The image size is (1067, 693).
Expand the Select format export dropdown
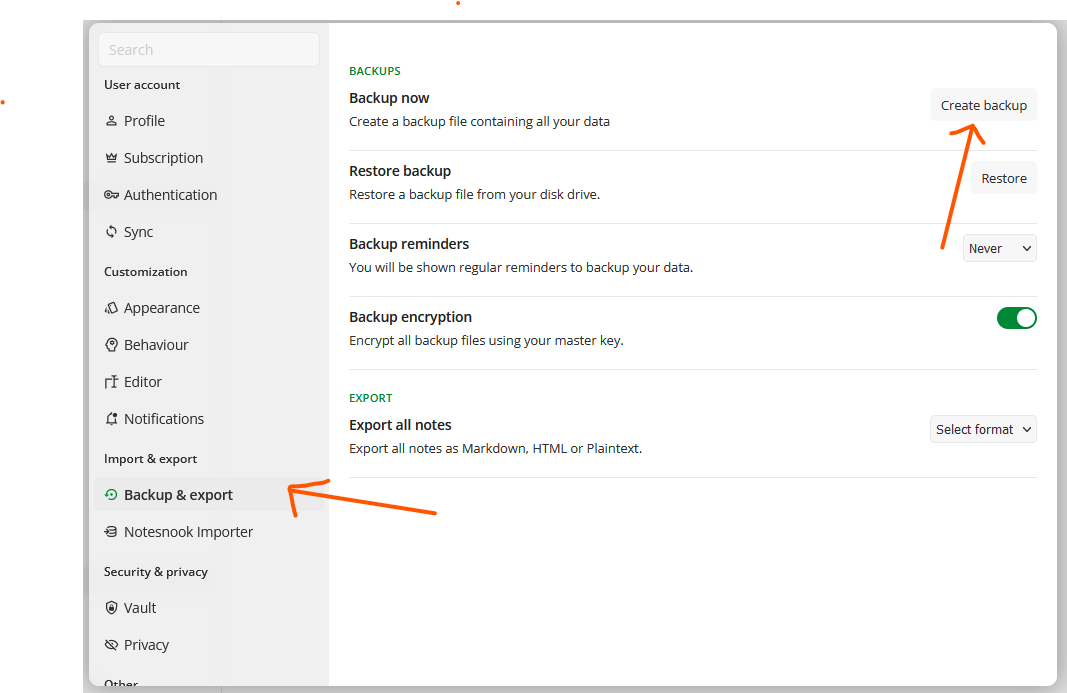[x=983, y=429]
